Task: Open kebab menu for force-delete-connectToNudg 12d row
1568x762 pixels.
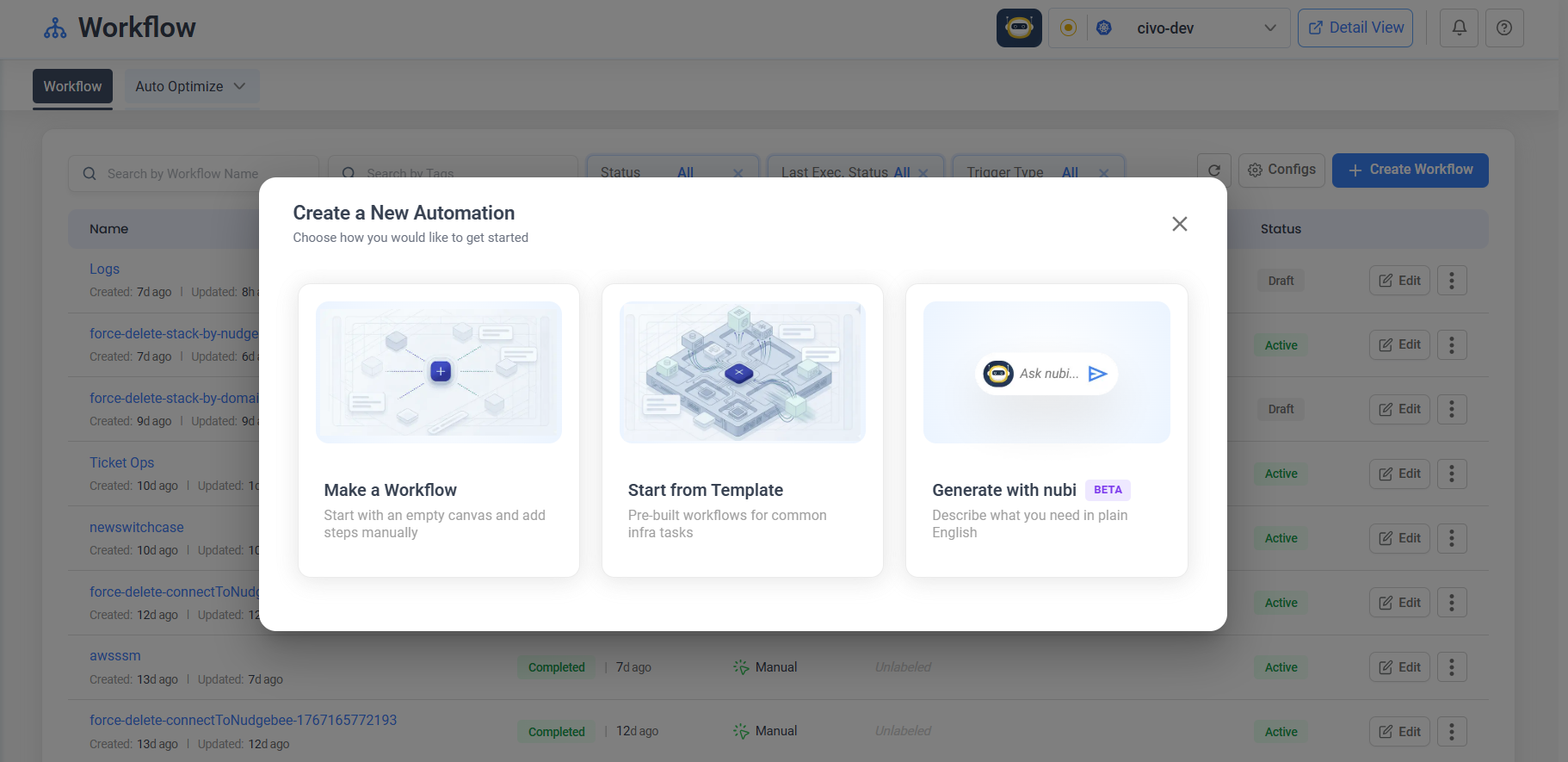Action: (x=1452, y=604)
